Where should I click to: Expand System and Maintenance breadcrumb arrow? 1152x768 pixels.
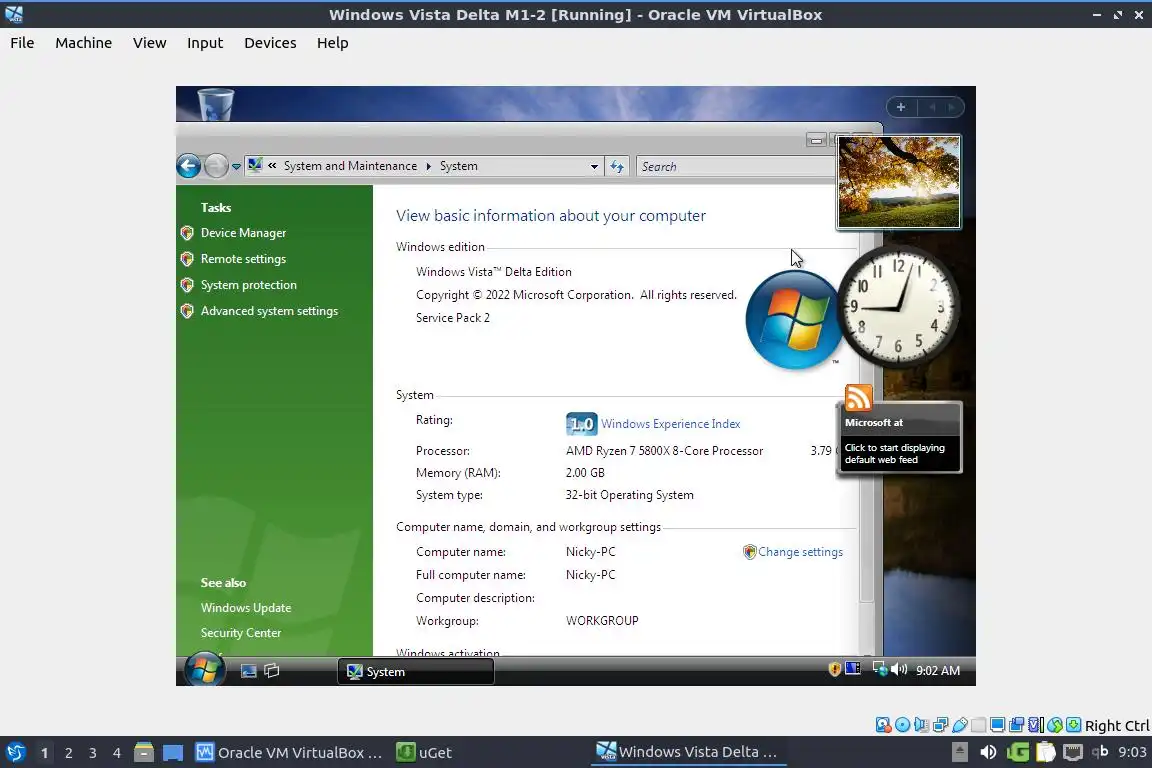[x=428, y=166]
